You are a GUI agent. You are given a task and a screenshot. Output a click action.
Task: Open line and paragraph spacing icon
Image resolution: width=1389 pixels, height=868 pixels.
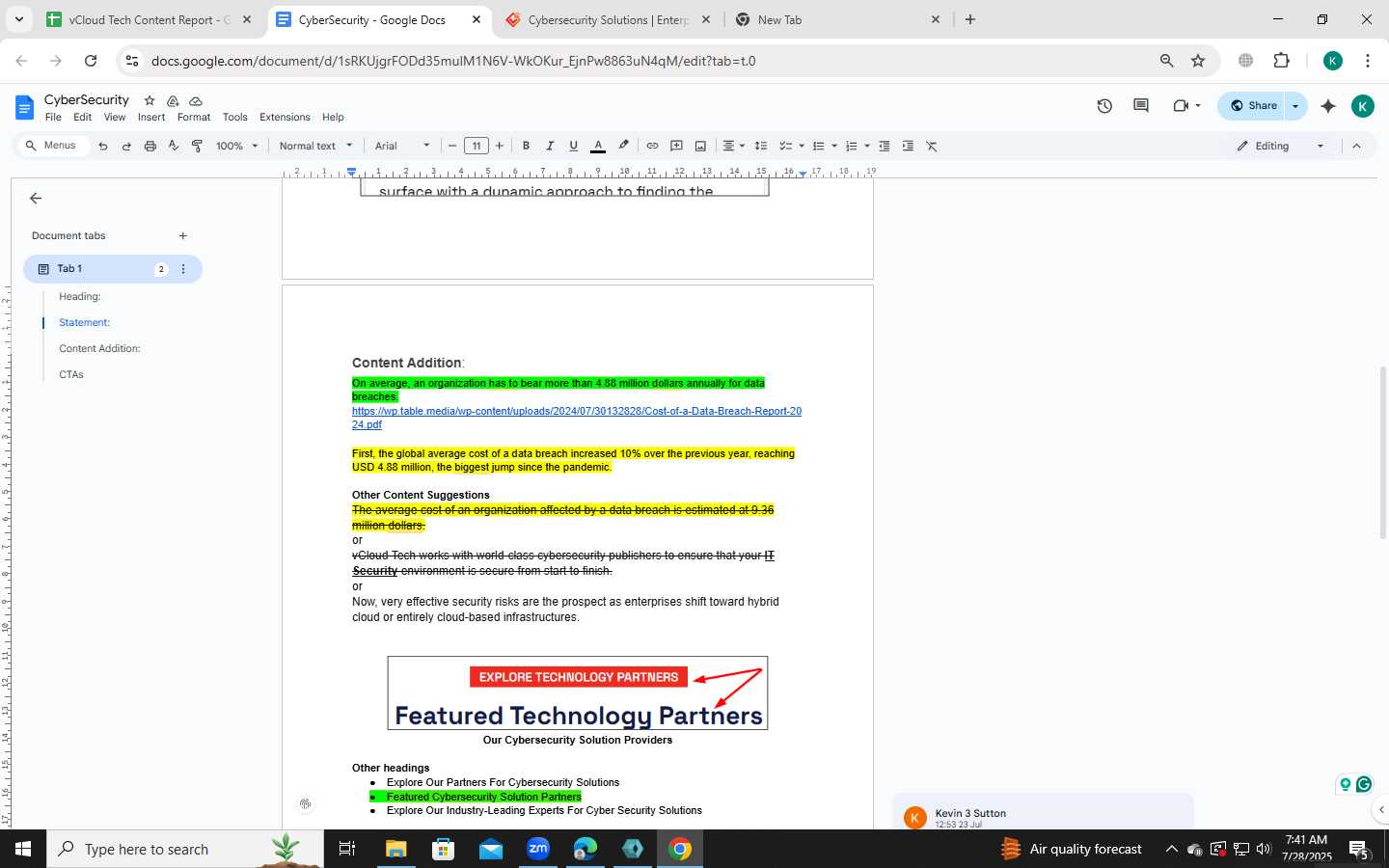[x=760, y=146]
